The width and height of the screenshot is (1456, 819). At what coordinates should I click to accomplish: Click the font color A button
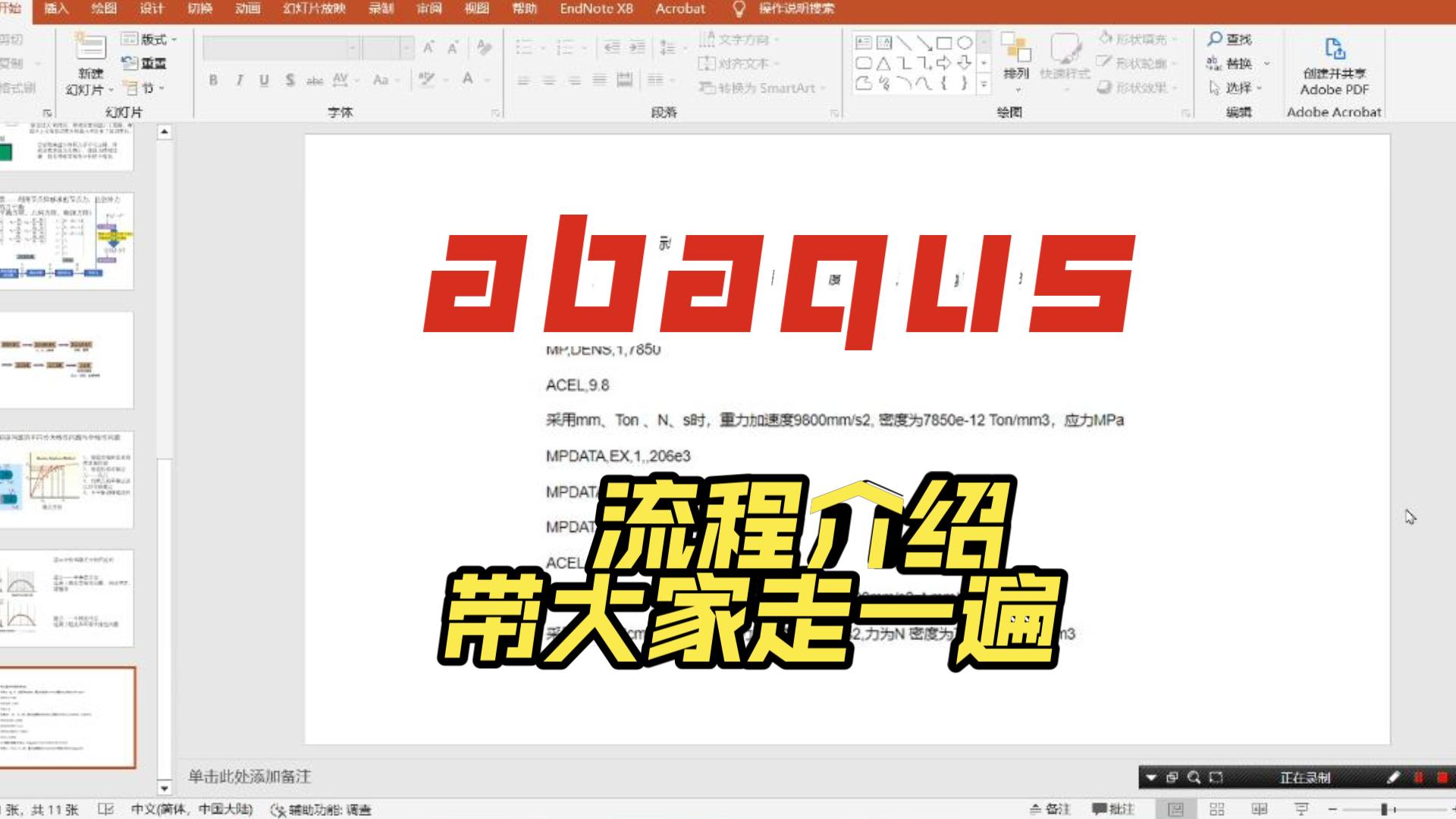[468, 80]
